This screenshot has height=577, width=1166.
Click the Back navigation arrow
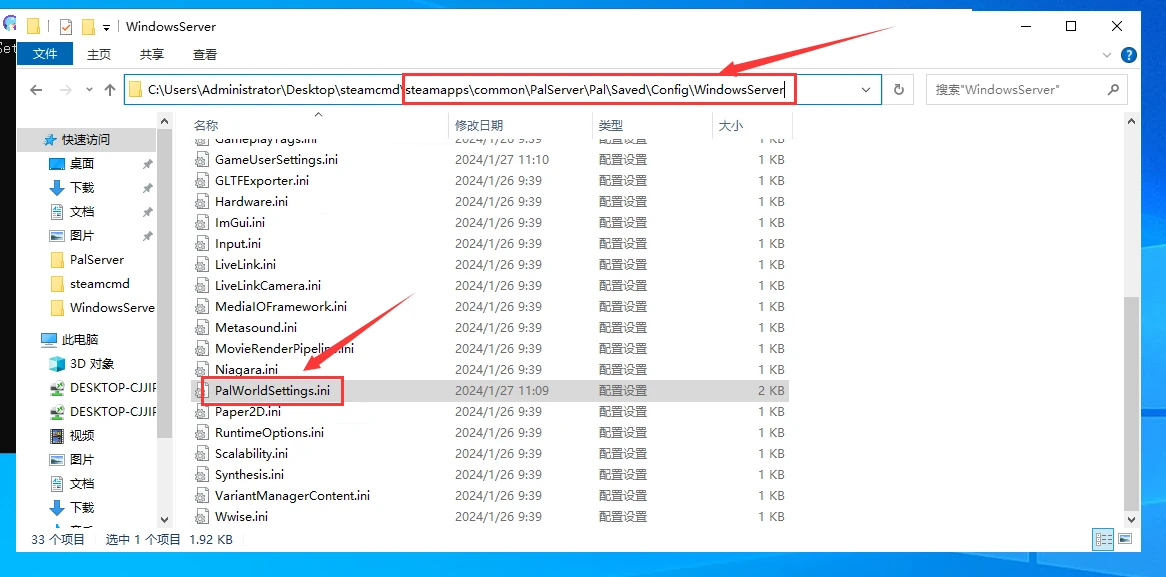36,90
